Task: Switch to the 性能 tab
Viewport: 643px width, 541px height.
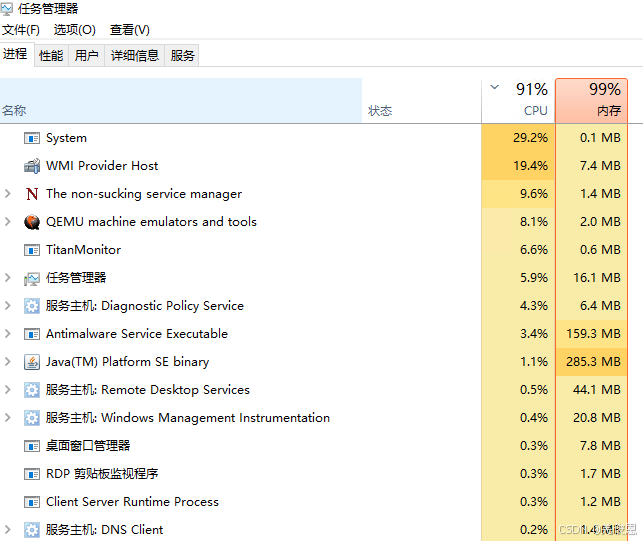Action: 51,55
